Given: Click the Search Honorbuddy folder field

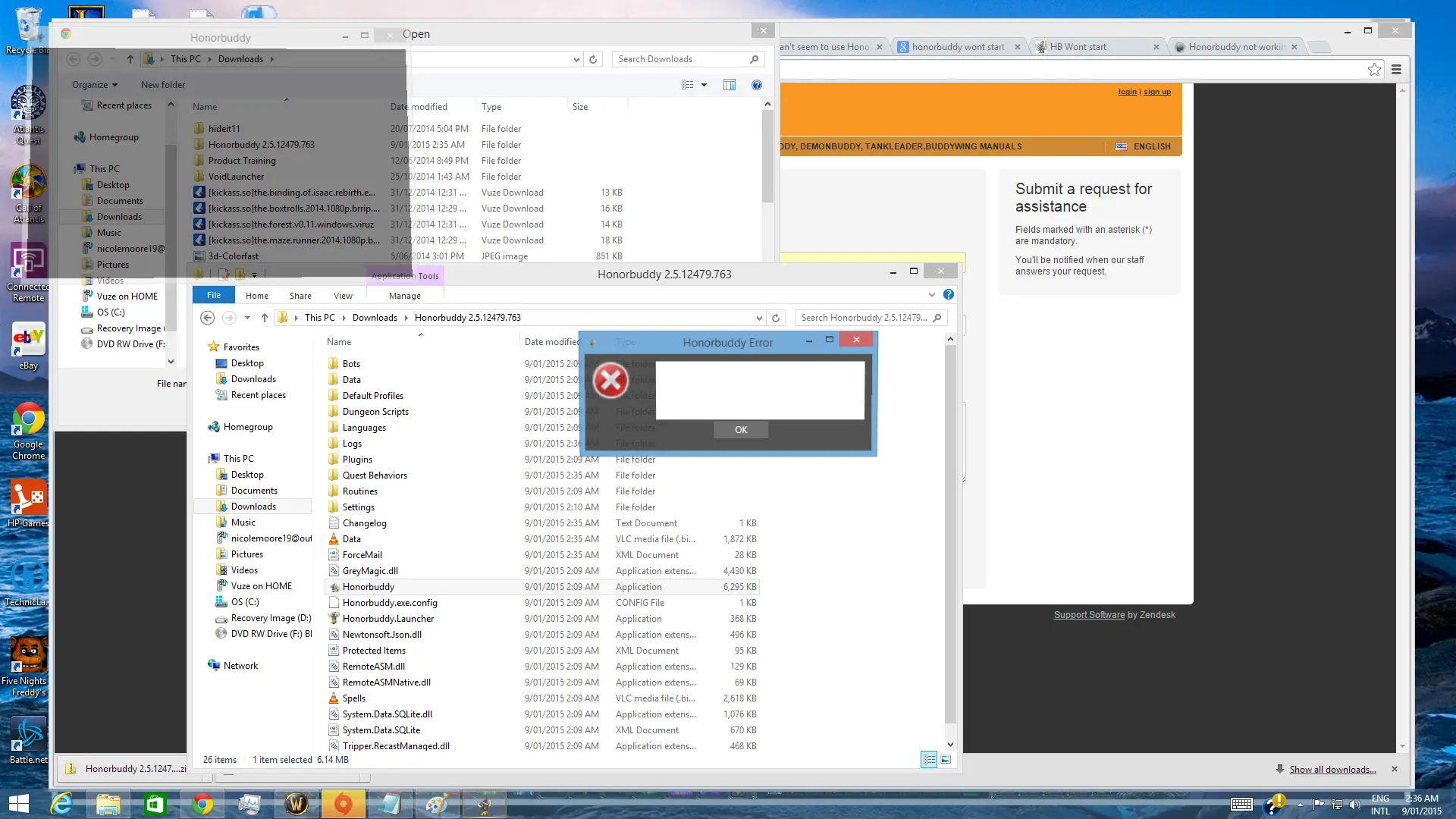Looking at the screenshot, I should [x=864, y=318].
